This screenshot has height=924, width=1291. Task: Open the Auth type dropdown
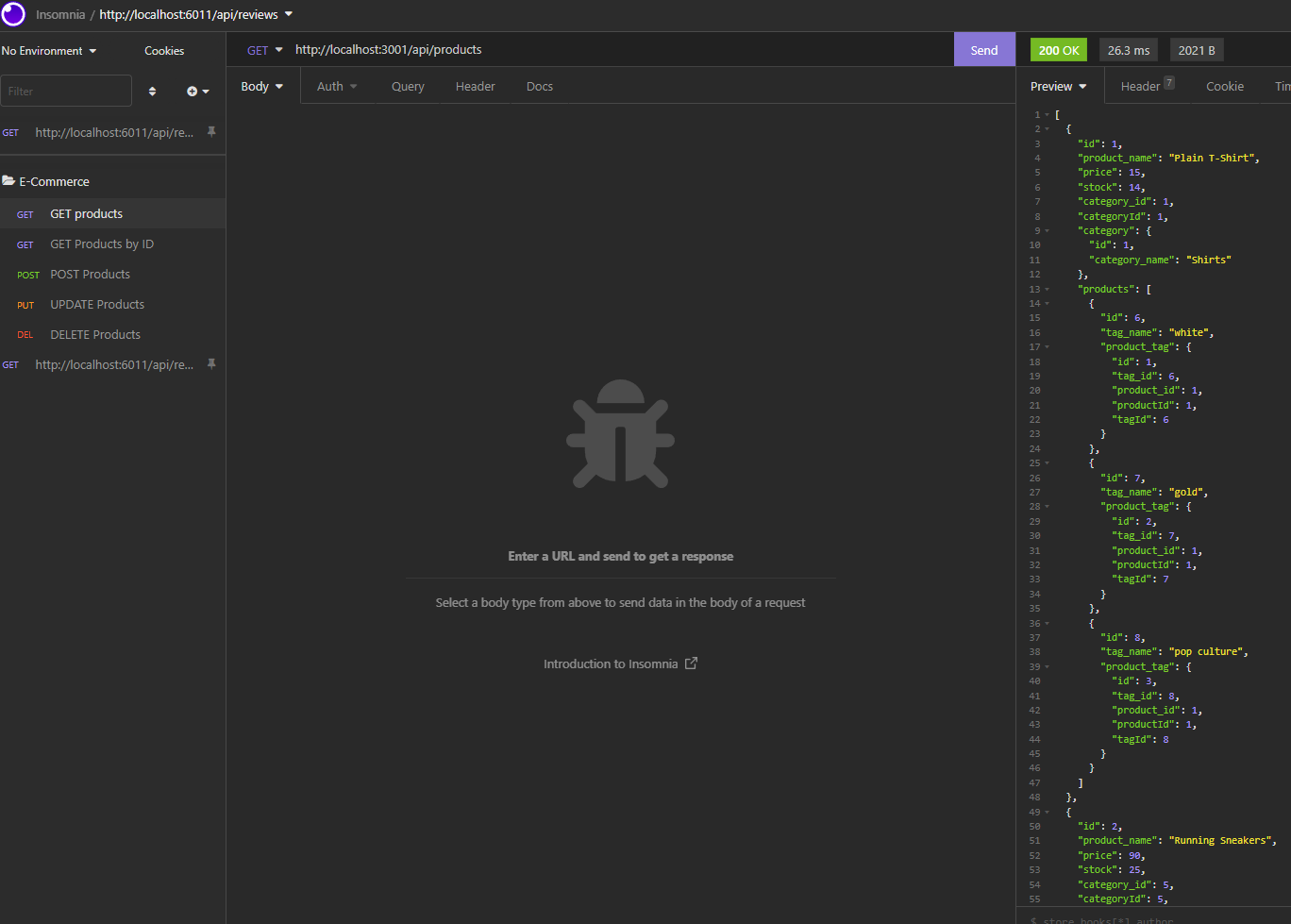tap(337, 86)
